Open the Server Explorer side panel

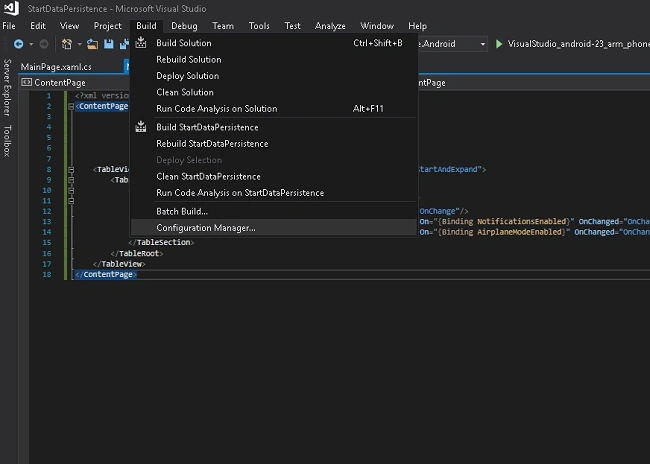(x=7, y=87)
